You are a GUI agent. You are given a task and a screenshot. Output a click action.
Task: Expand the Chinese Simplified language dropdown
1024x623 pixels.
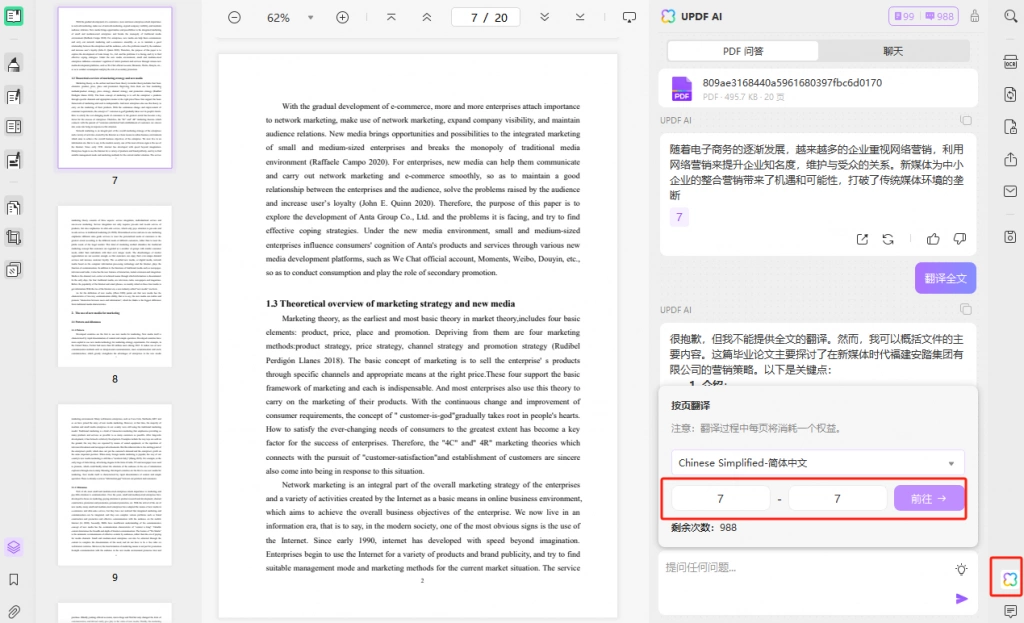(817, 463)
